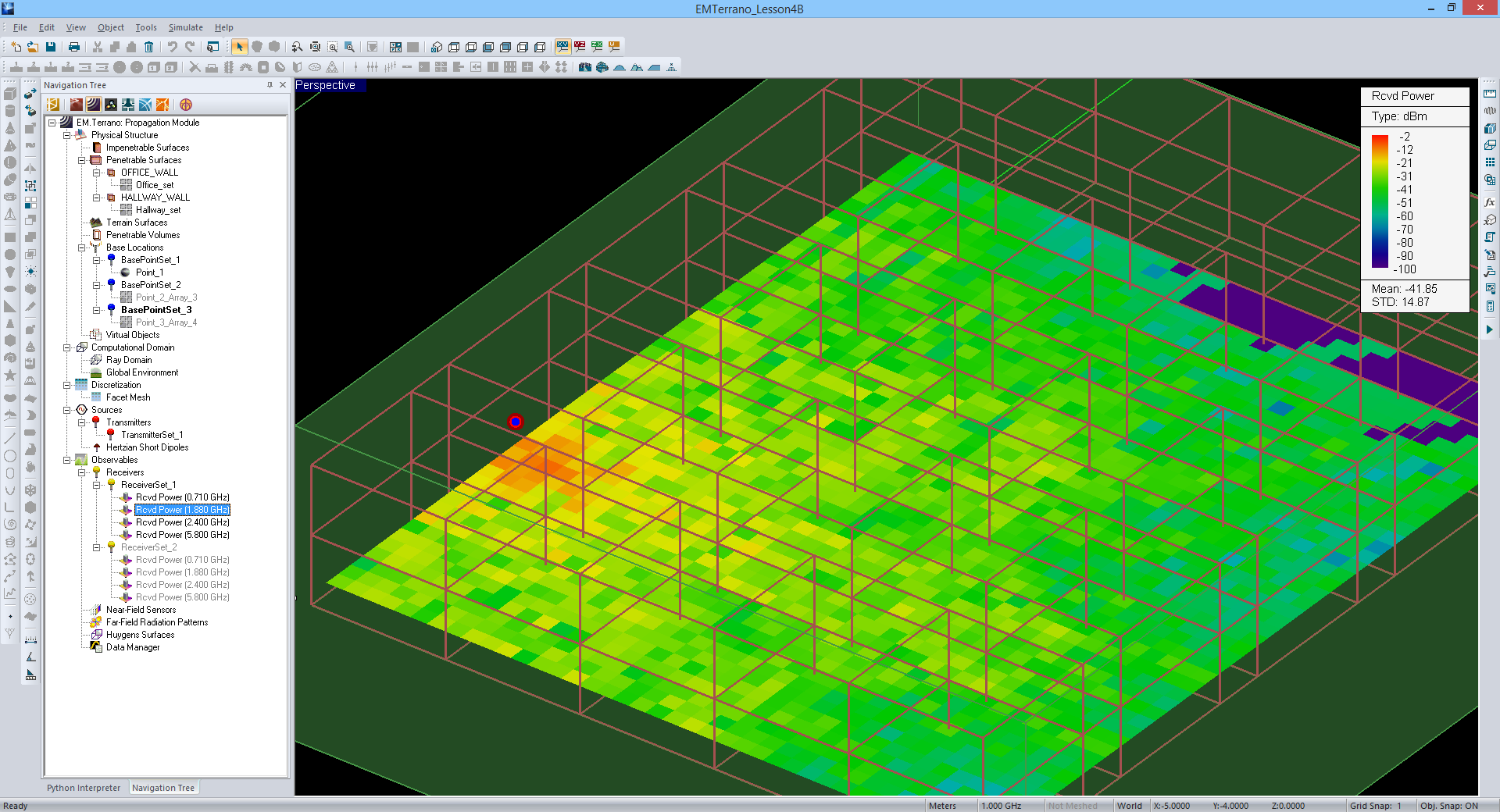Click the Rcvd Power color scale bar

pyautogui.click(x=1380, y=201)
